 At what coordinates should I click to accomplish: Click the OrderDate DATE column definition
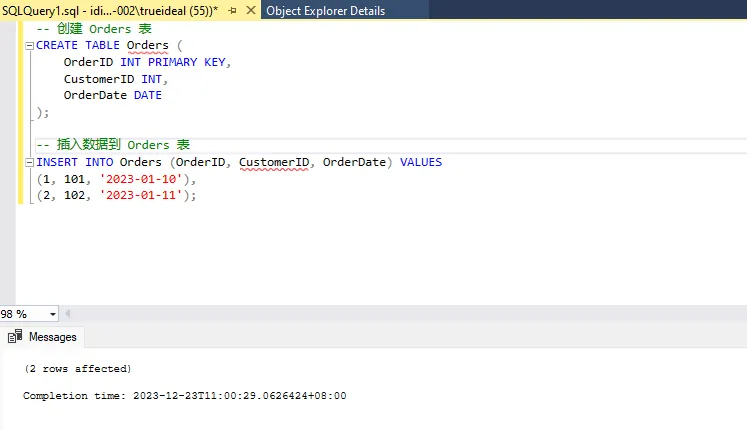113,95
